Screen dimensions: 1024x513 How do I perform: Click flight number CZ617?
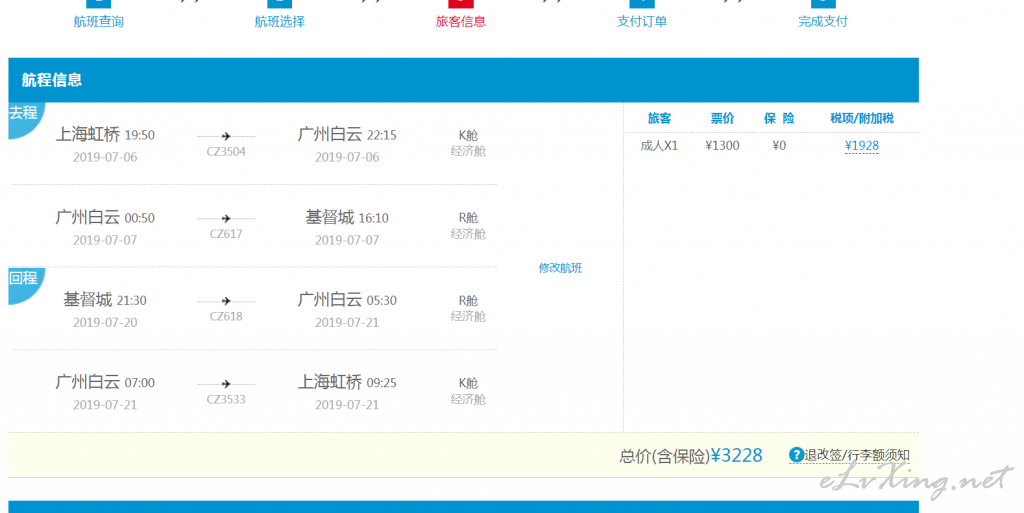point(226,234)
